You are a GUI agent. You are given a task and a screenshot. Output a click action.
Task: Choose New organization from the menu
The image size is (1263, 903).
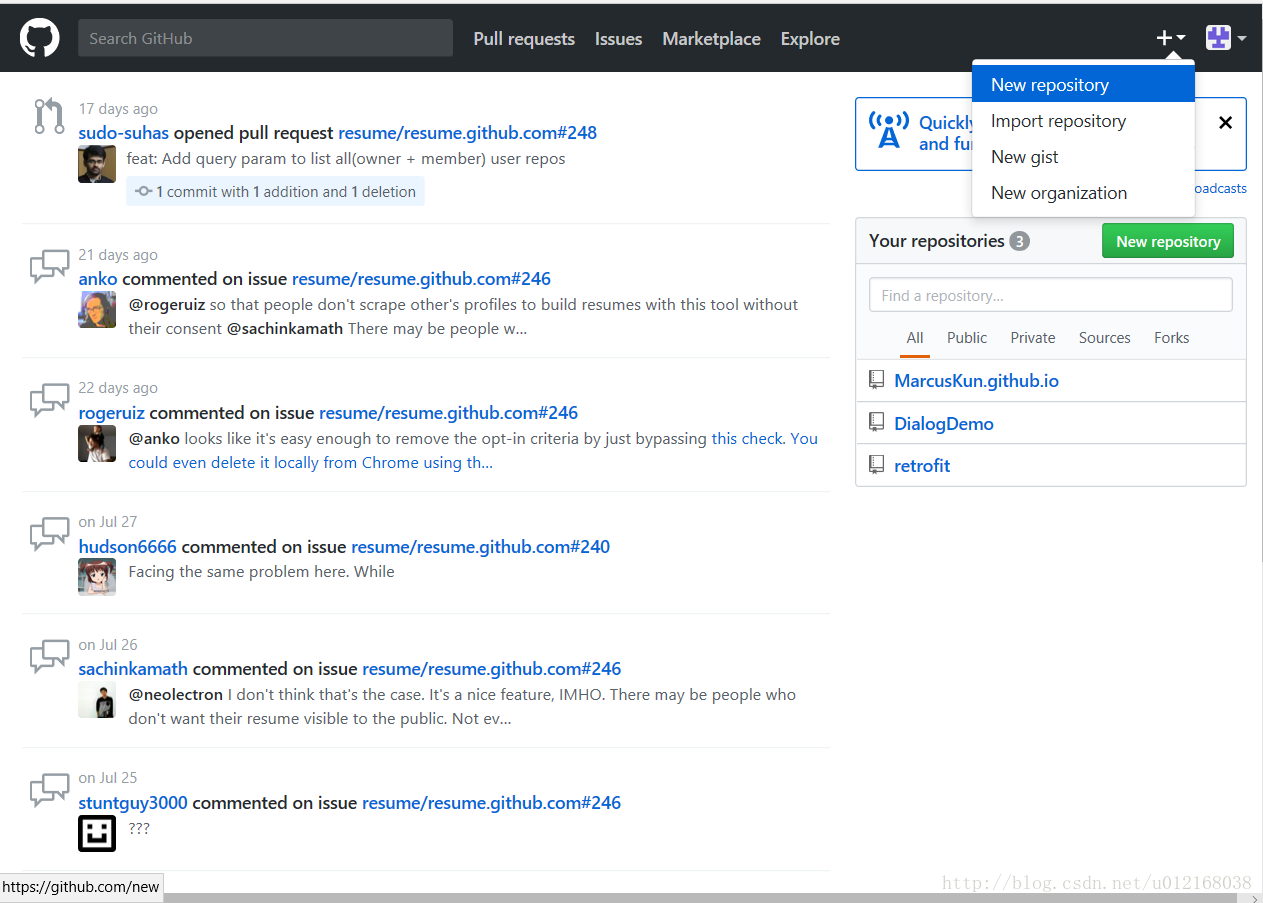(1083, 193)
